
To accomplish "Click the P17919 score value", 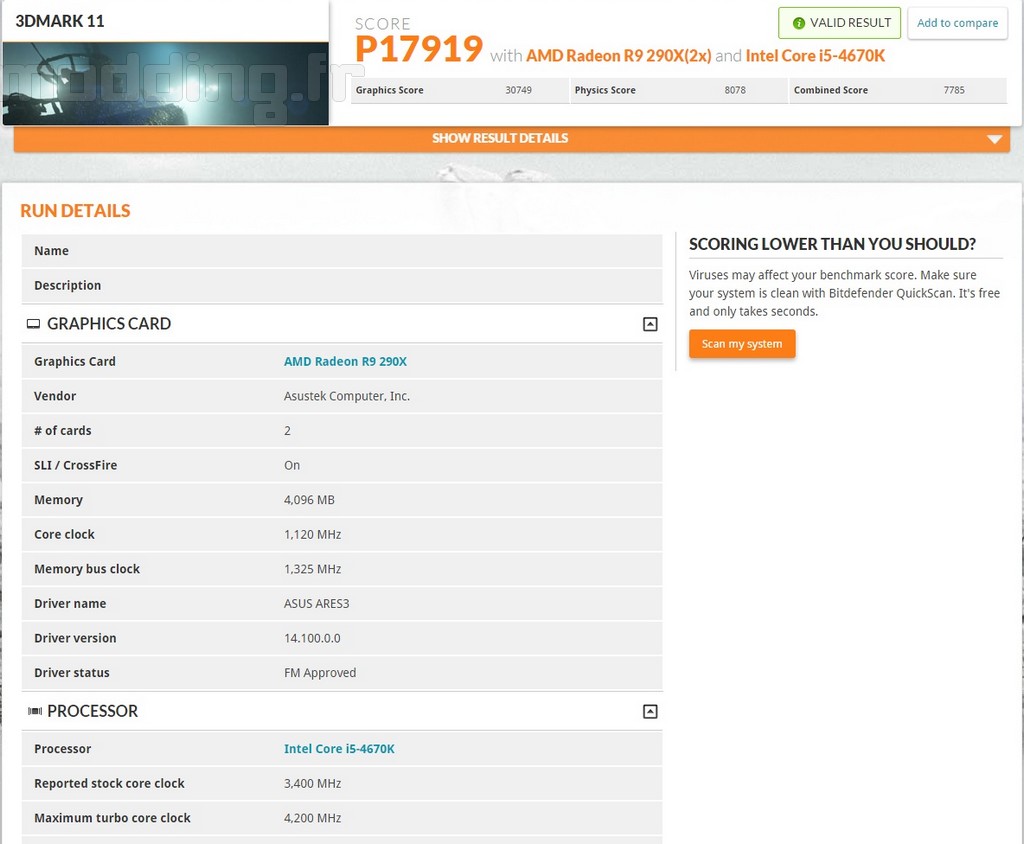I will (x=419, y=50).
